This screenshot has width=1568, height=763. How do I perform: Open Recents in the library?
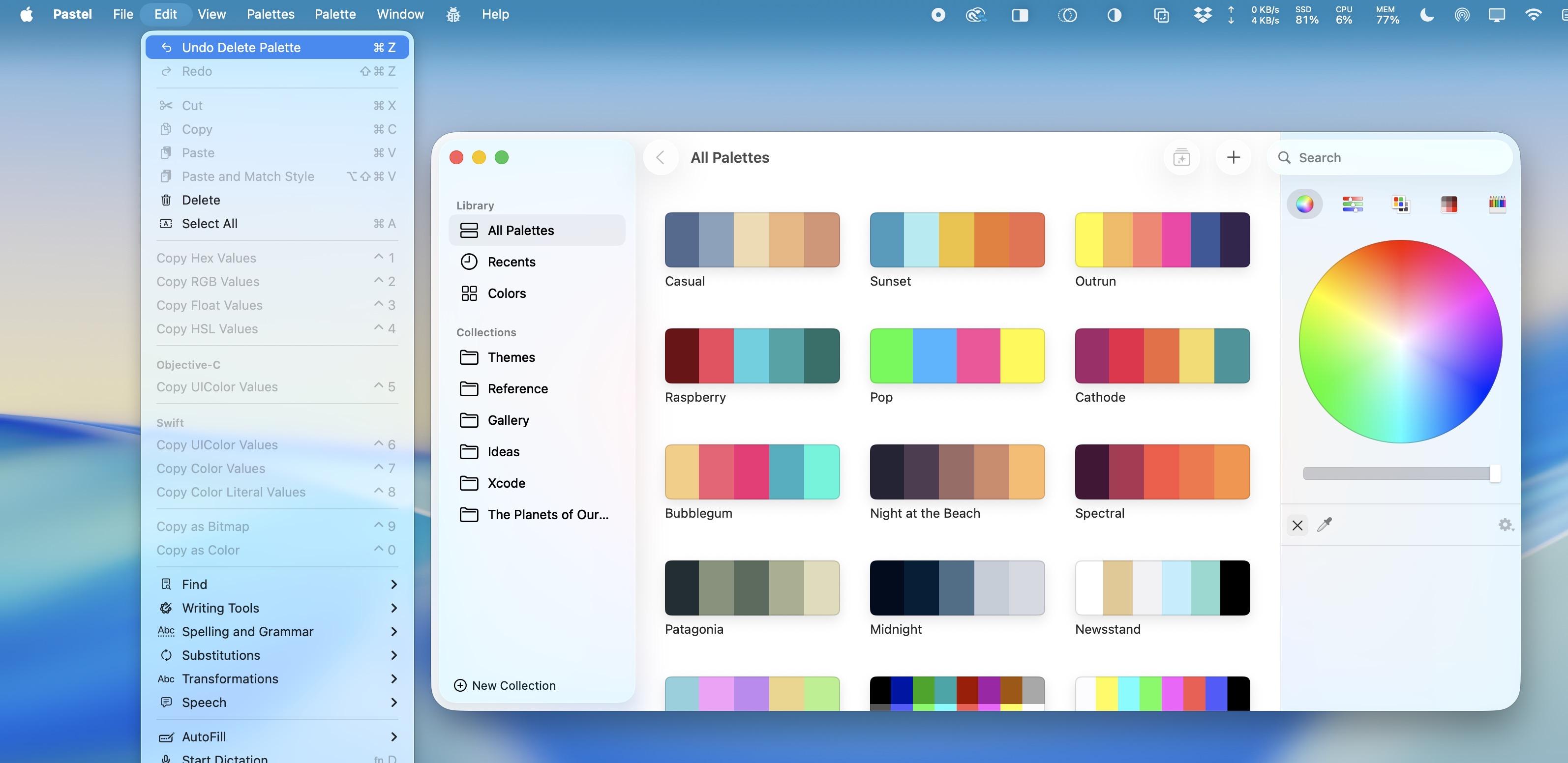coord(537,262)
